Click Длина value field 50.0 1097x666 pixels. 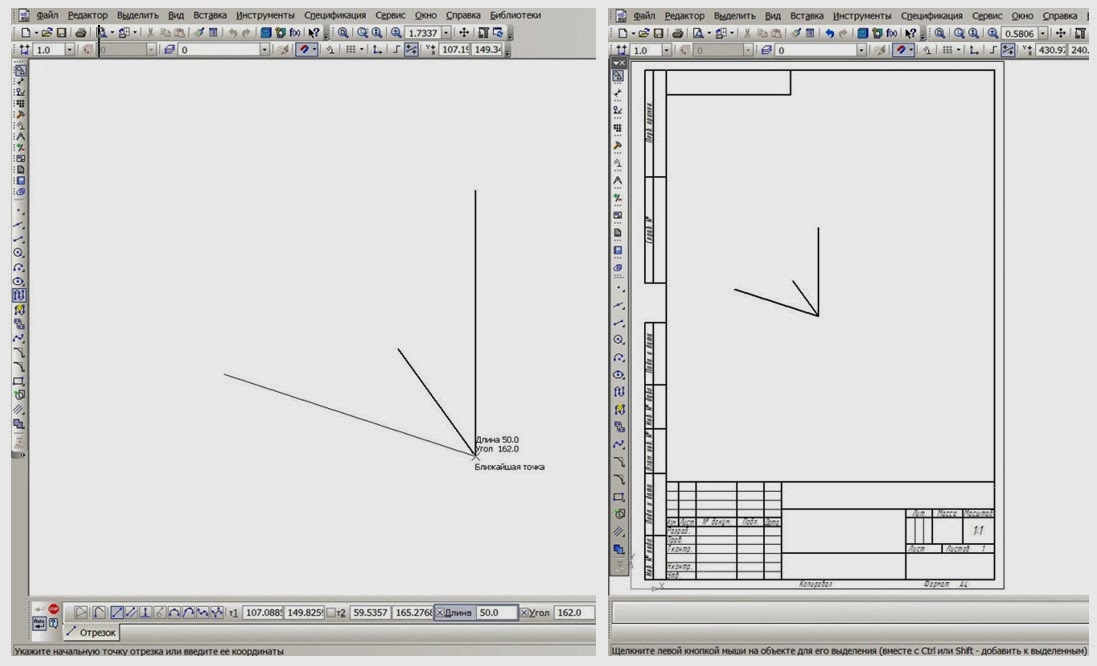pyautogui.click(x=497, y=612)
